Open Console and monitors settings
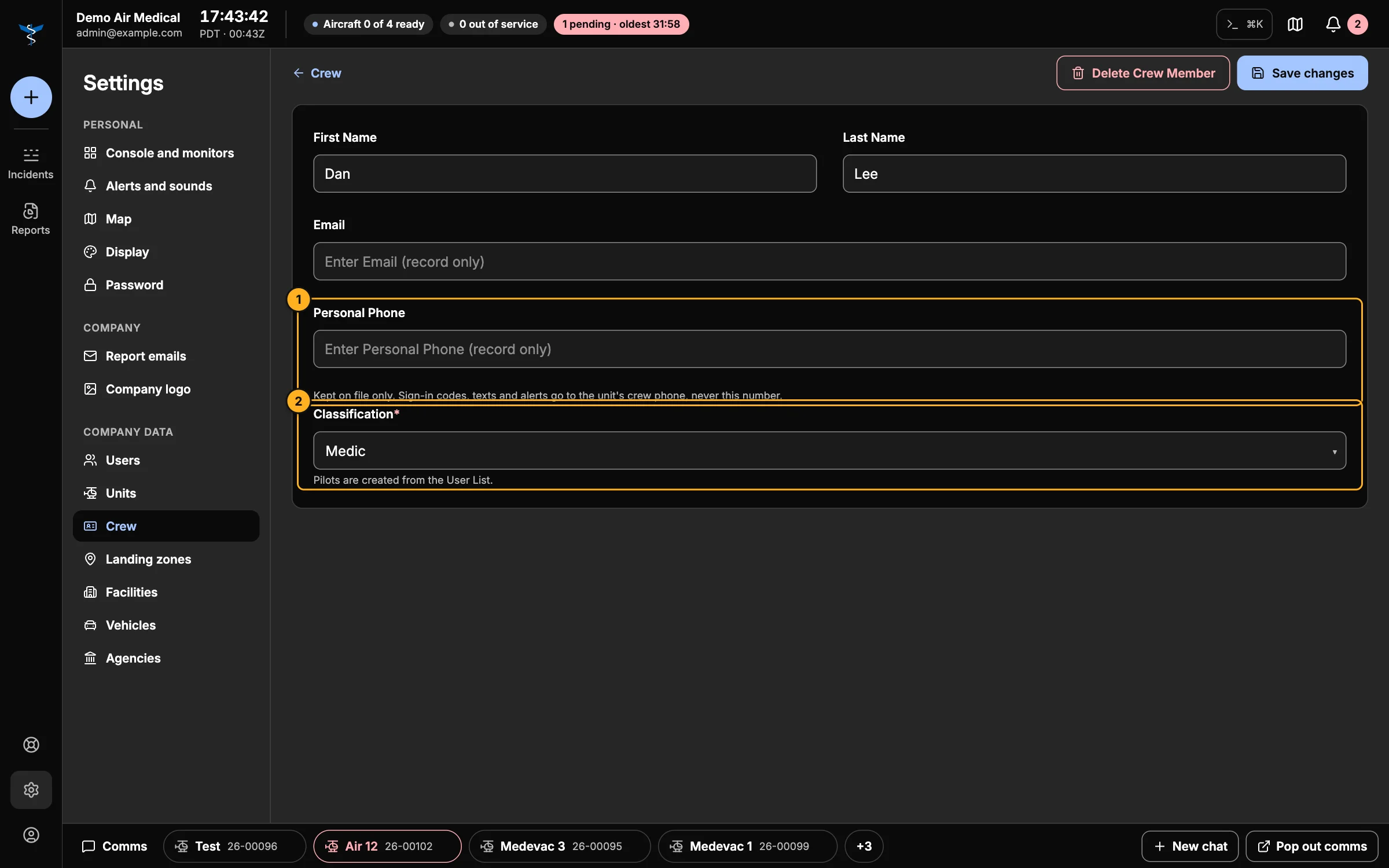1389x868 pixels. (x=166, y=153)
